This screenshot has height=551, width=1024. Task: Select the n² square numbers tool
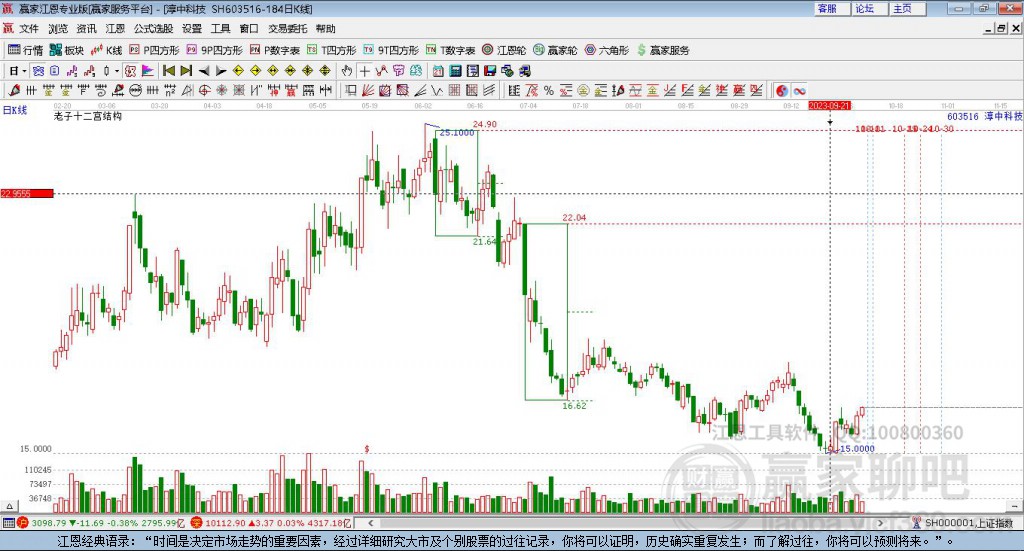point(170,91)
